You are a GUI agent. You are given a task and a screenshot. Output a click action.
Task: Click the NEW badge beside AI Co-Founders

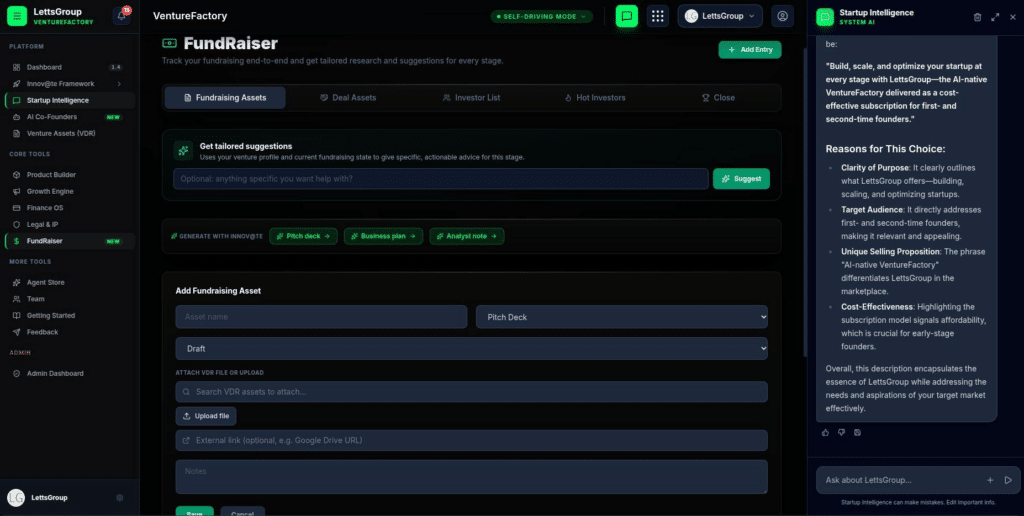coord(114,117)
